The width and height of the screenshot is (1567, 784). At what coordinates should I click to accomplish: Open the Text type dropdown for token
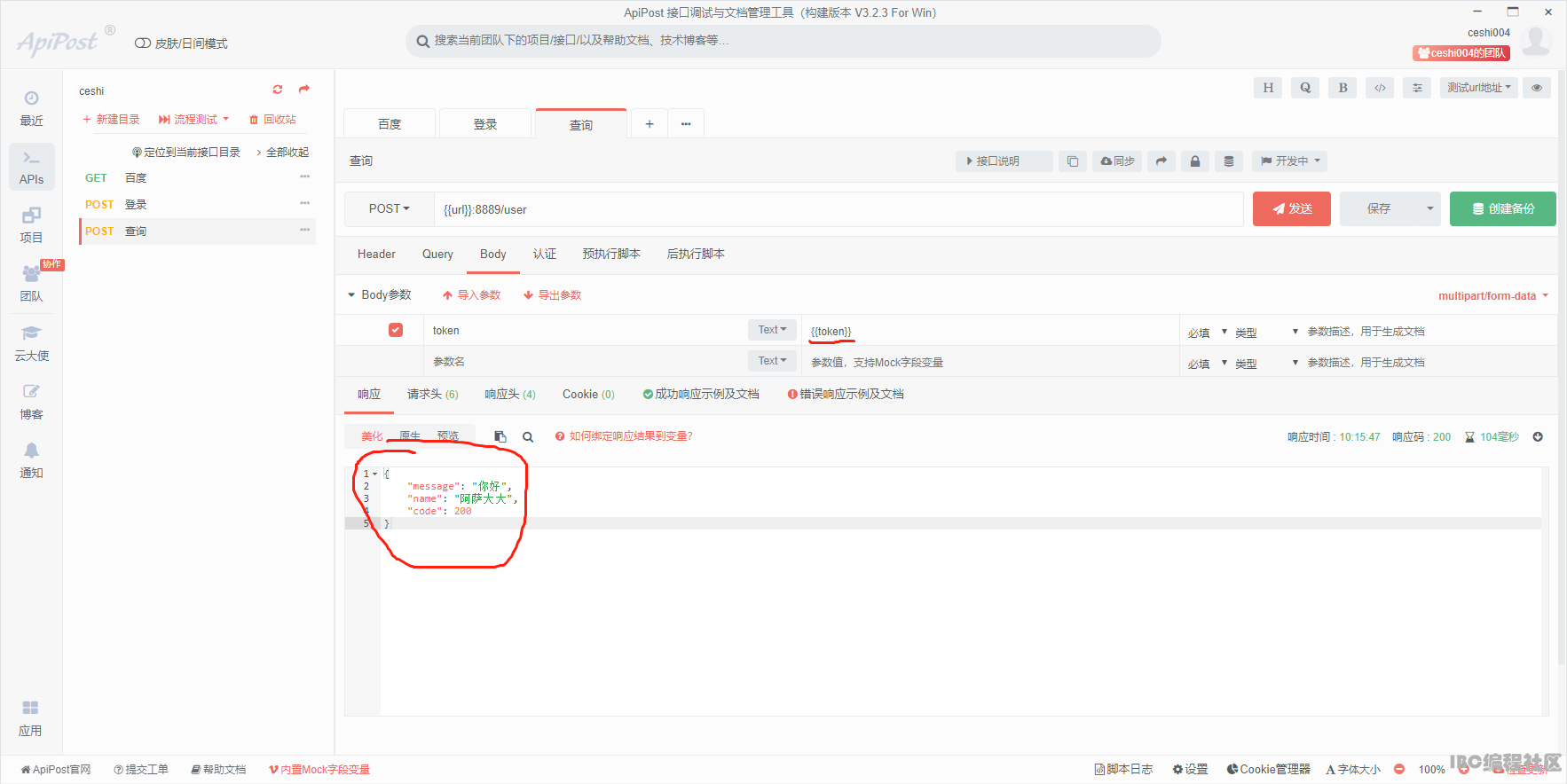coord(772,330)
